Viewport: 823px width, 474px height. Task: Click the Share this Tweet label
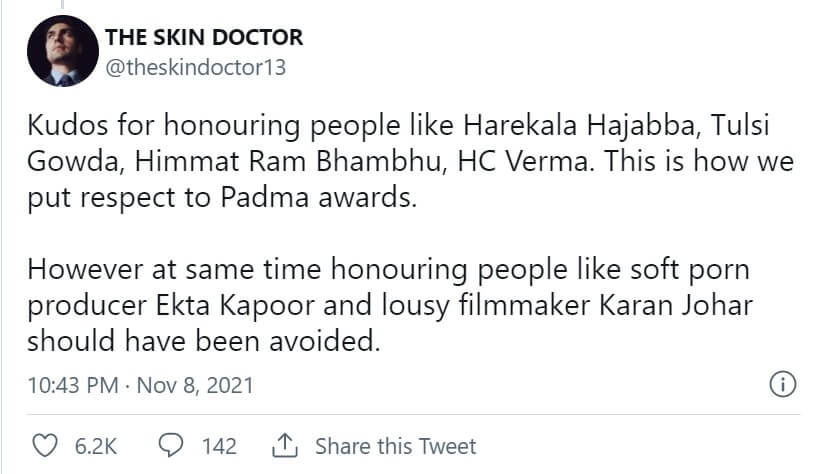[x=395, y=445]
